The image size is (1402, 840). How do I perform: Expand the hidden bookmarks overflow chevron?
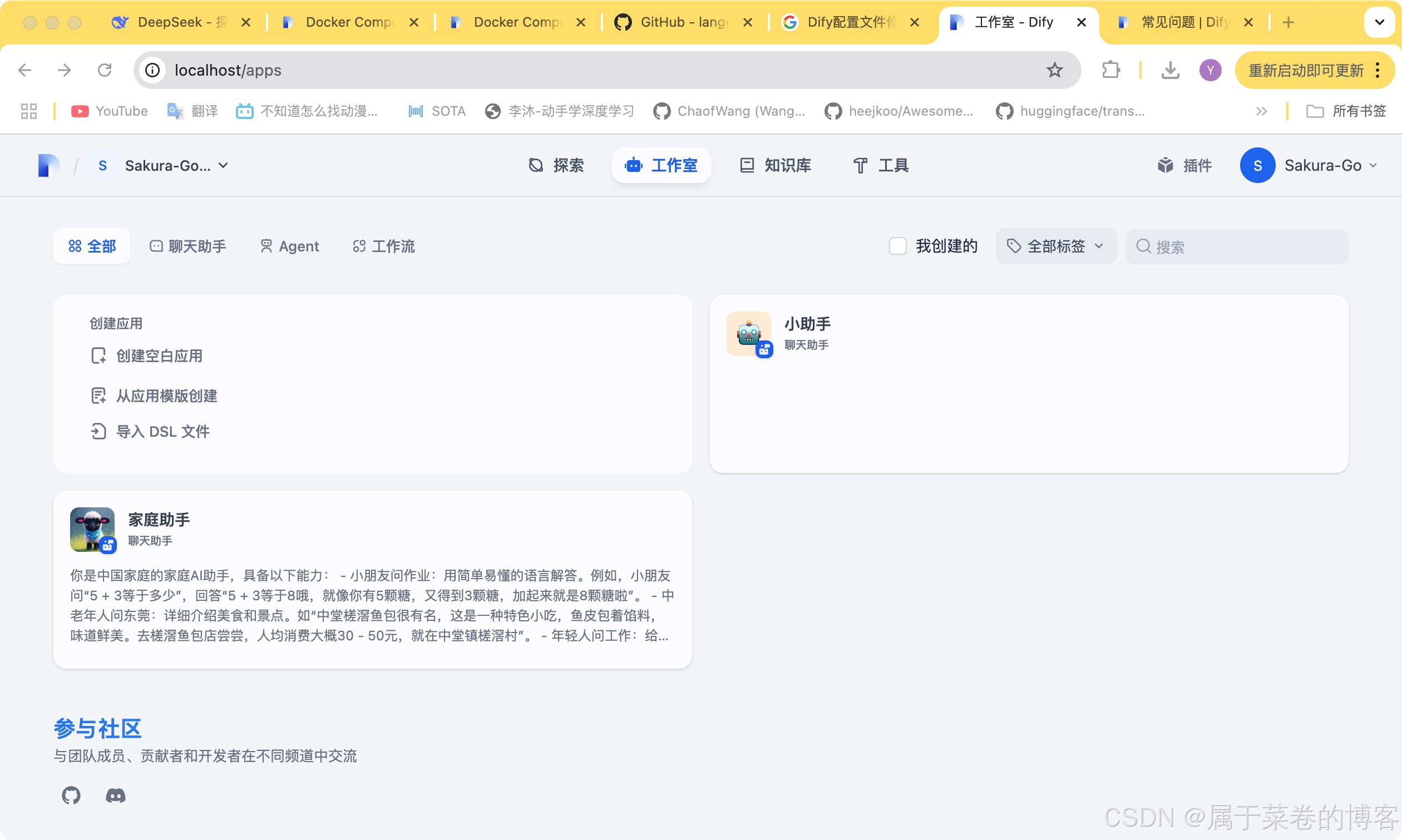point(1261,111)
